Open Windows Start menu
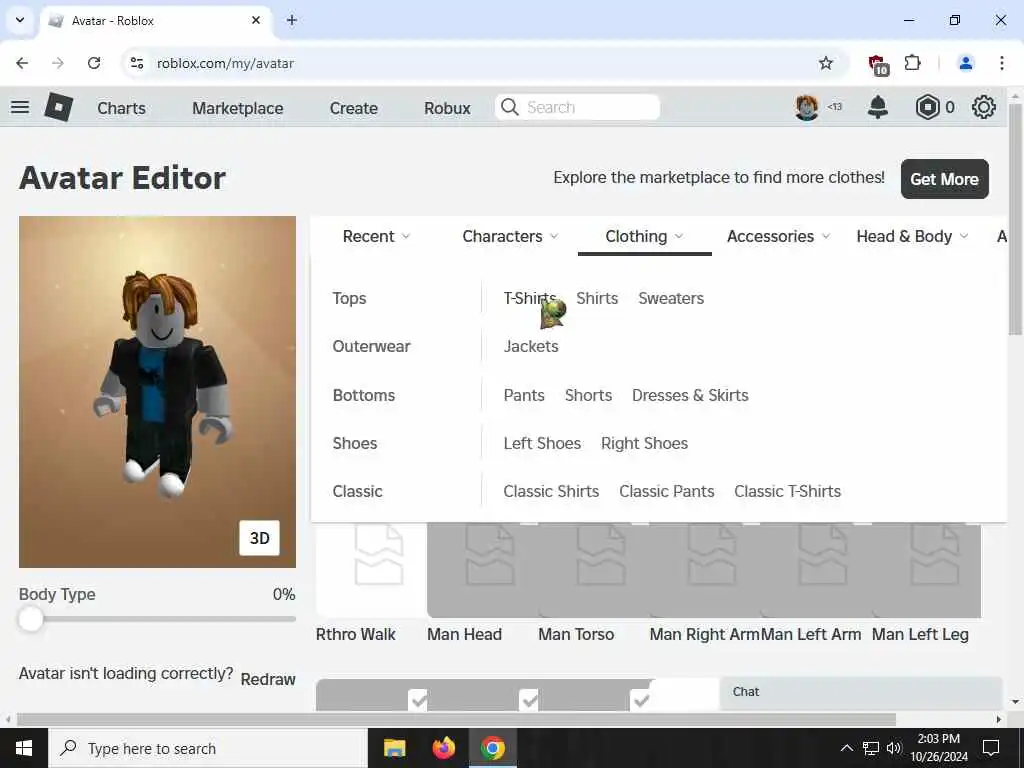This screenshot has width=1024, height=768. [24, 748]
